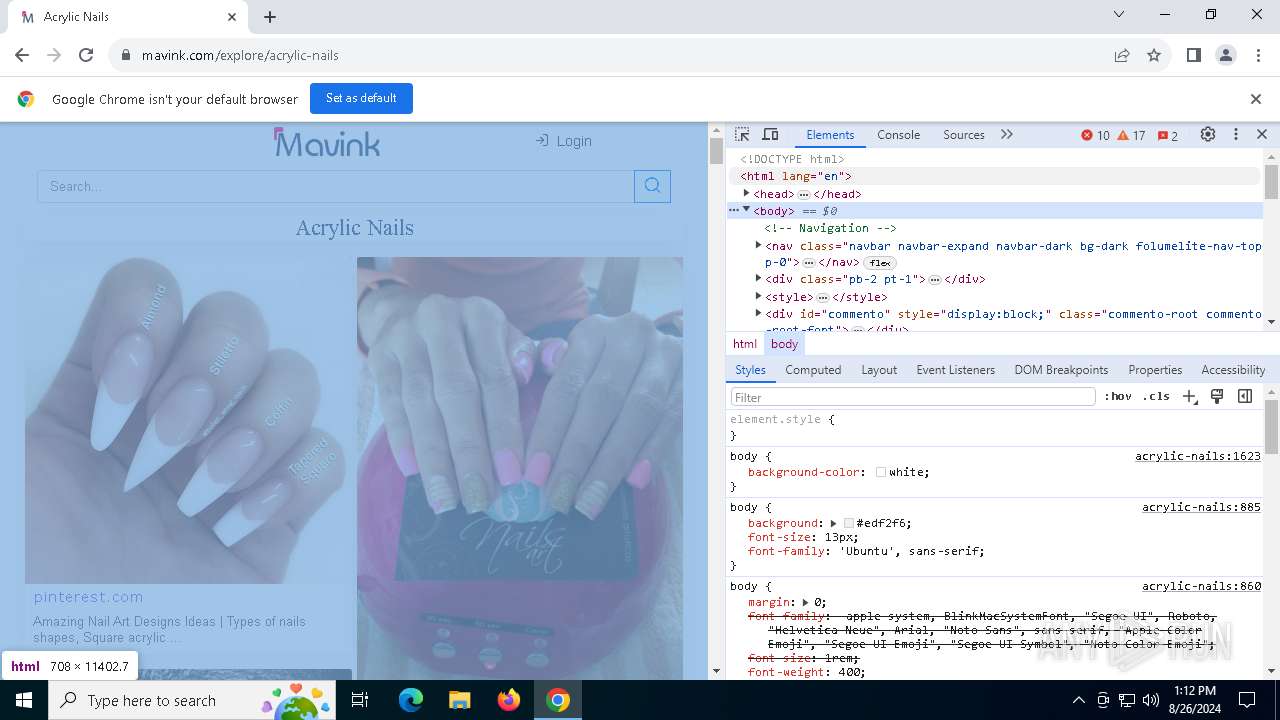Viewport: 1280px width, 720px height.
Task: Select the inspect element picker tool
Action: click(742, 135)
